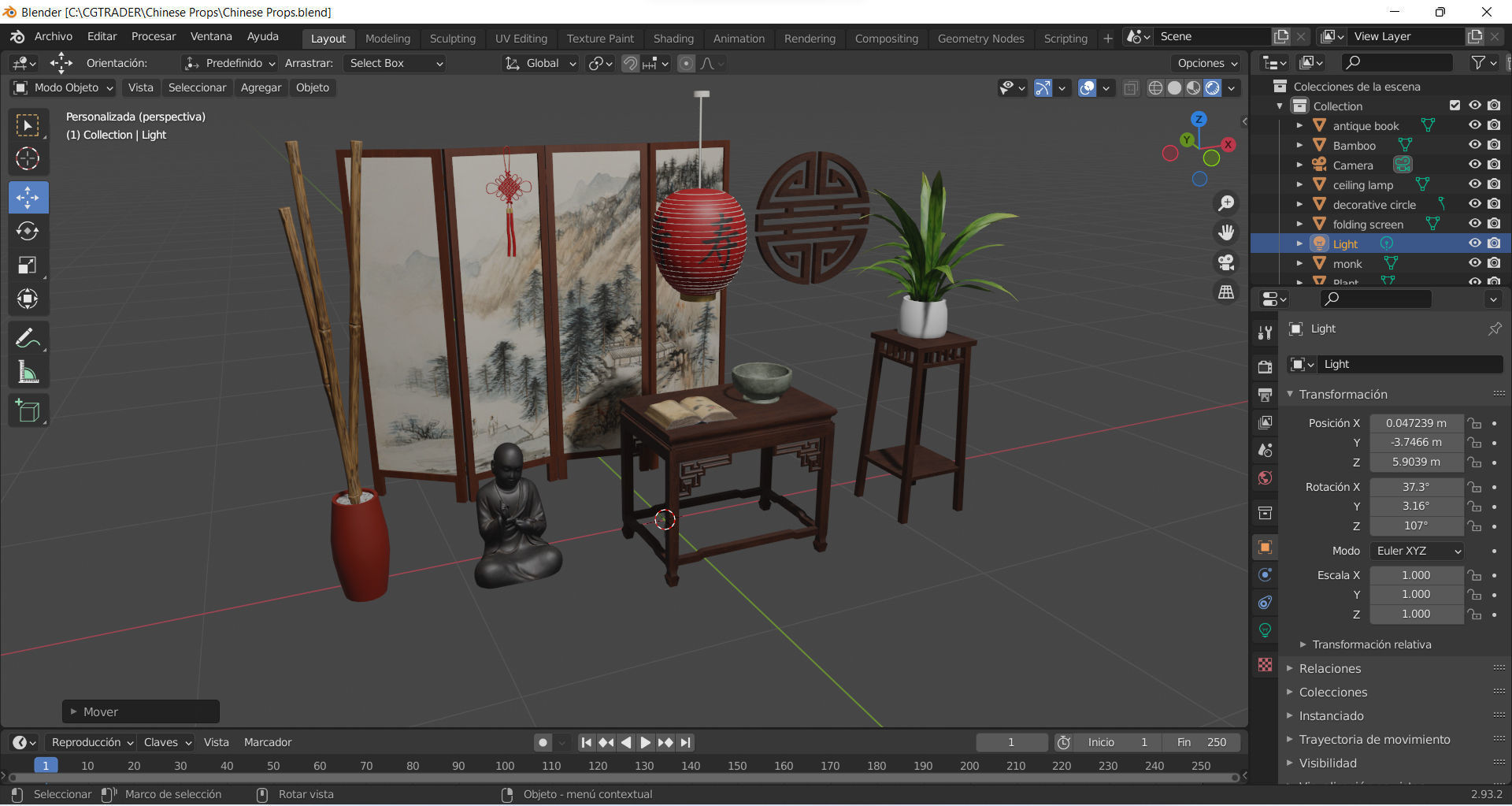This screenshot has height=806, width=1512.
Task: Lock Posición X value
Action: 1474,423
